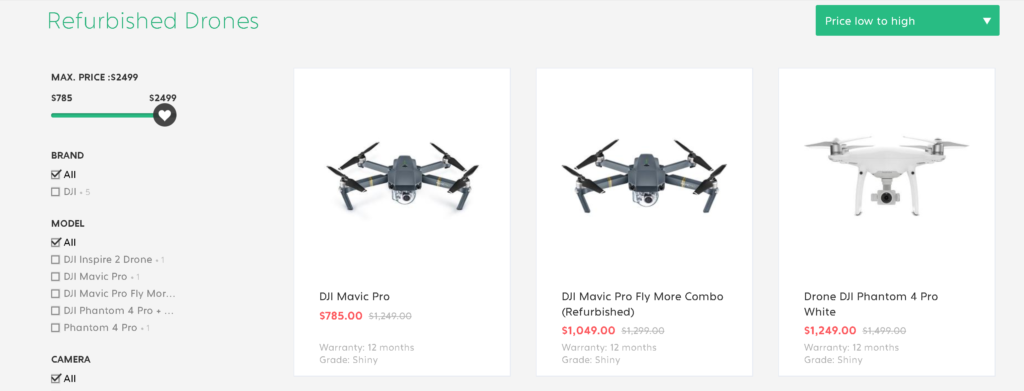Click the dropdown arrow on the sort selector
1024x391 pixels.
(x=987, y=21)
